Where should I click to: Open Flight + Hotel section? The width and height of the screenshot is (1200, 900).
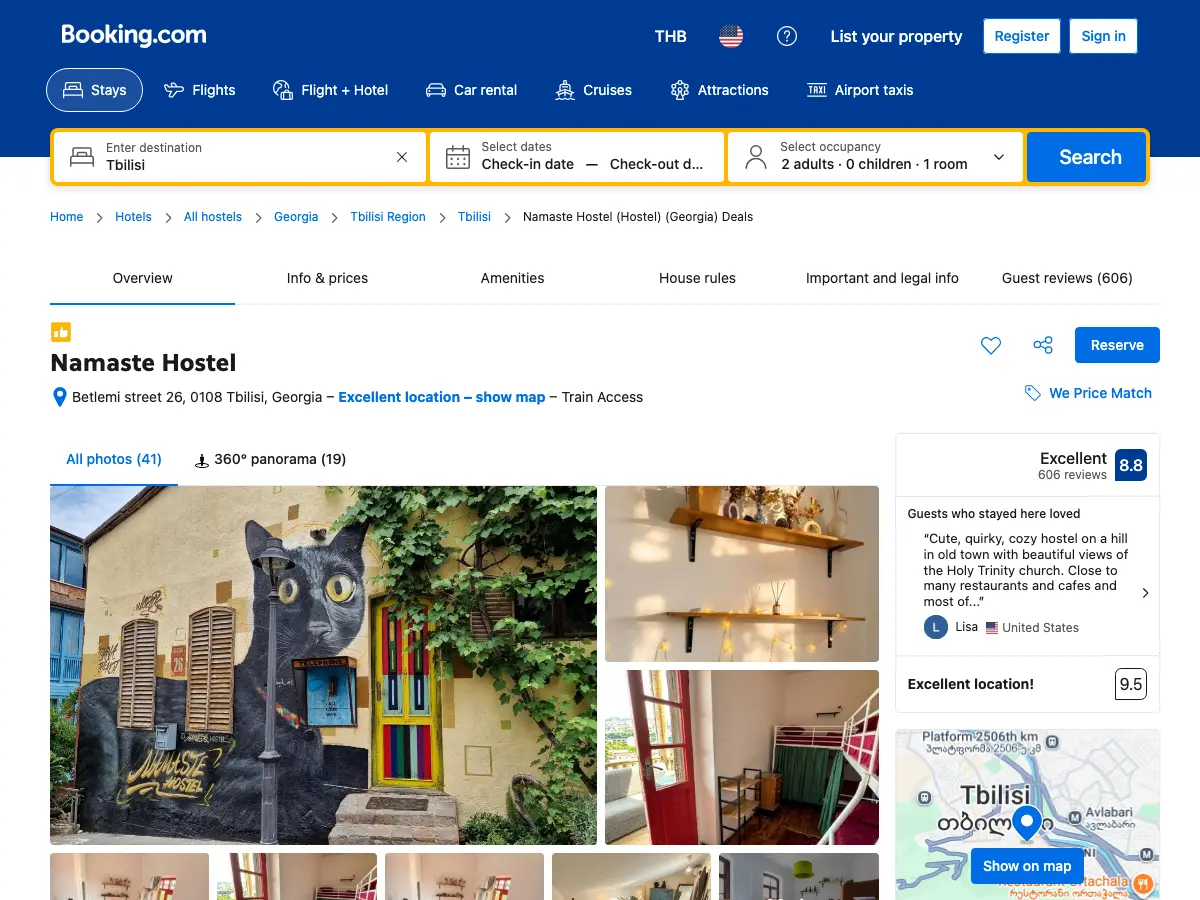coord(330,90)
